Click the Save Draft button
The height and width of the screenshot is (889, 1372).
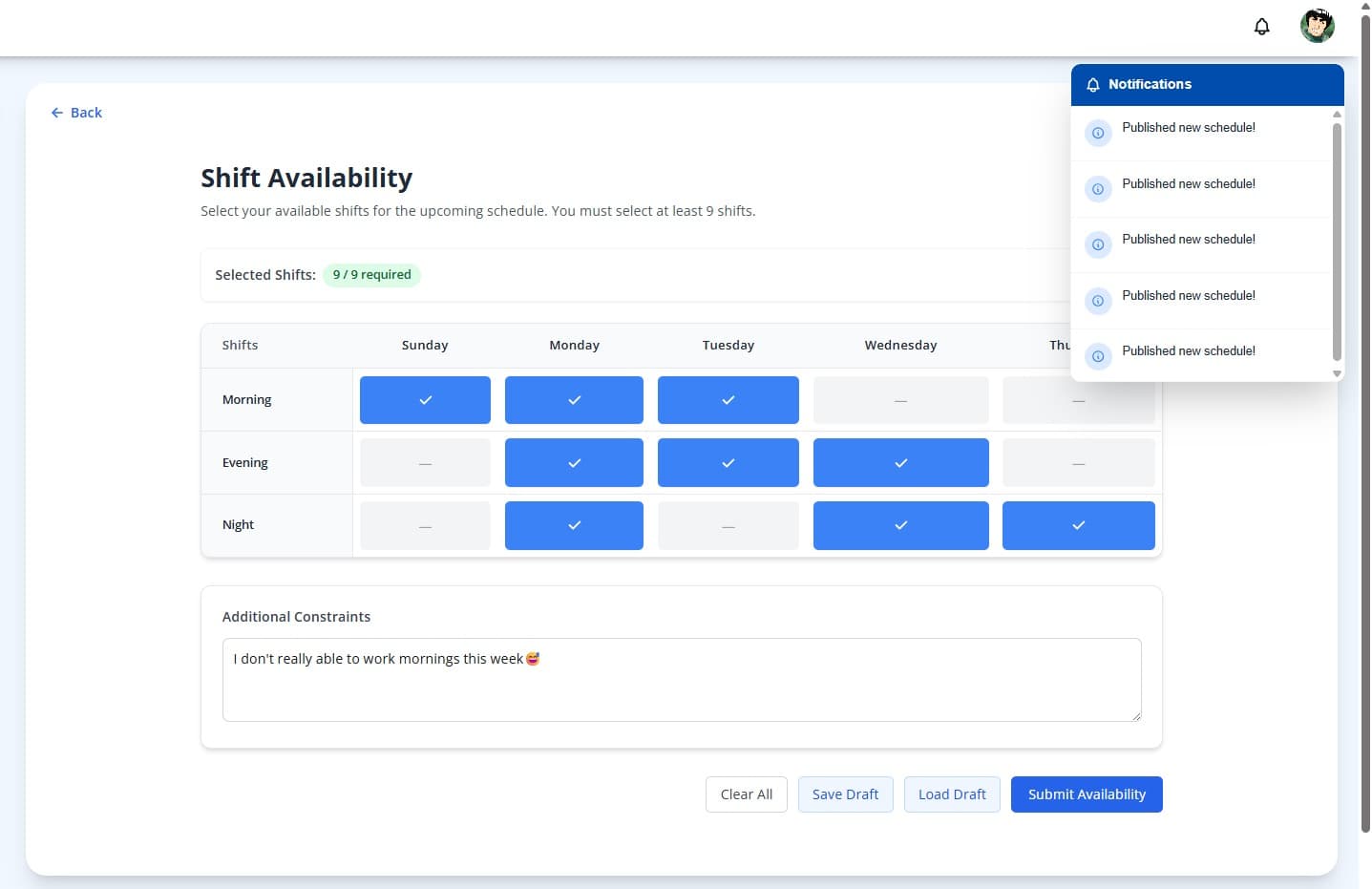click(846, 794)
